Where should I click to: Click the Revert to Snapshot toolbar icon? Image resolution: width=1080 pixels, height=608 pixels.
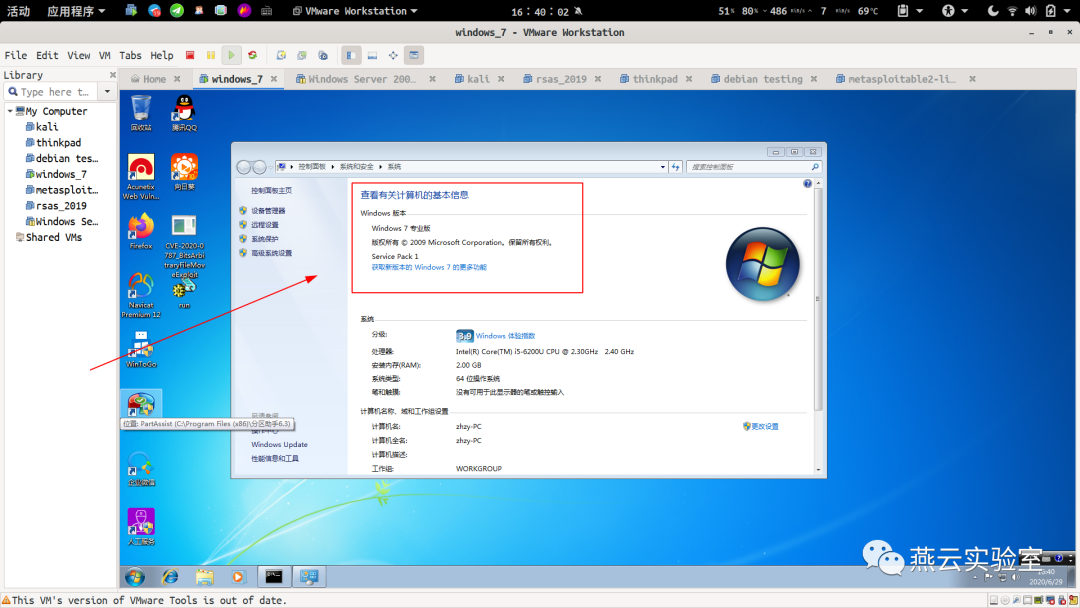pos(302,55)
